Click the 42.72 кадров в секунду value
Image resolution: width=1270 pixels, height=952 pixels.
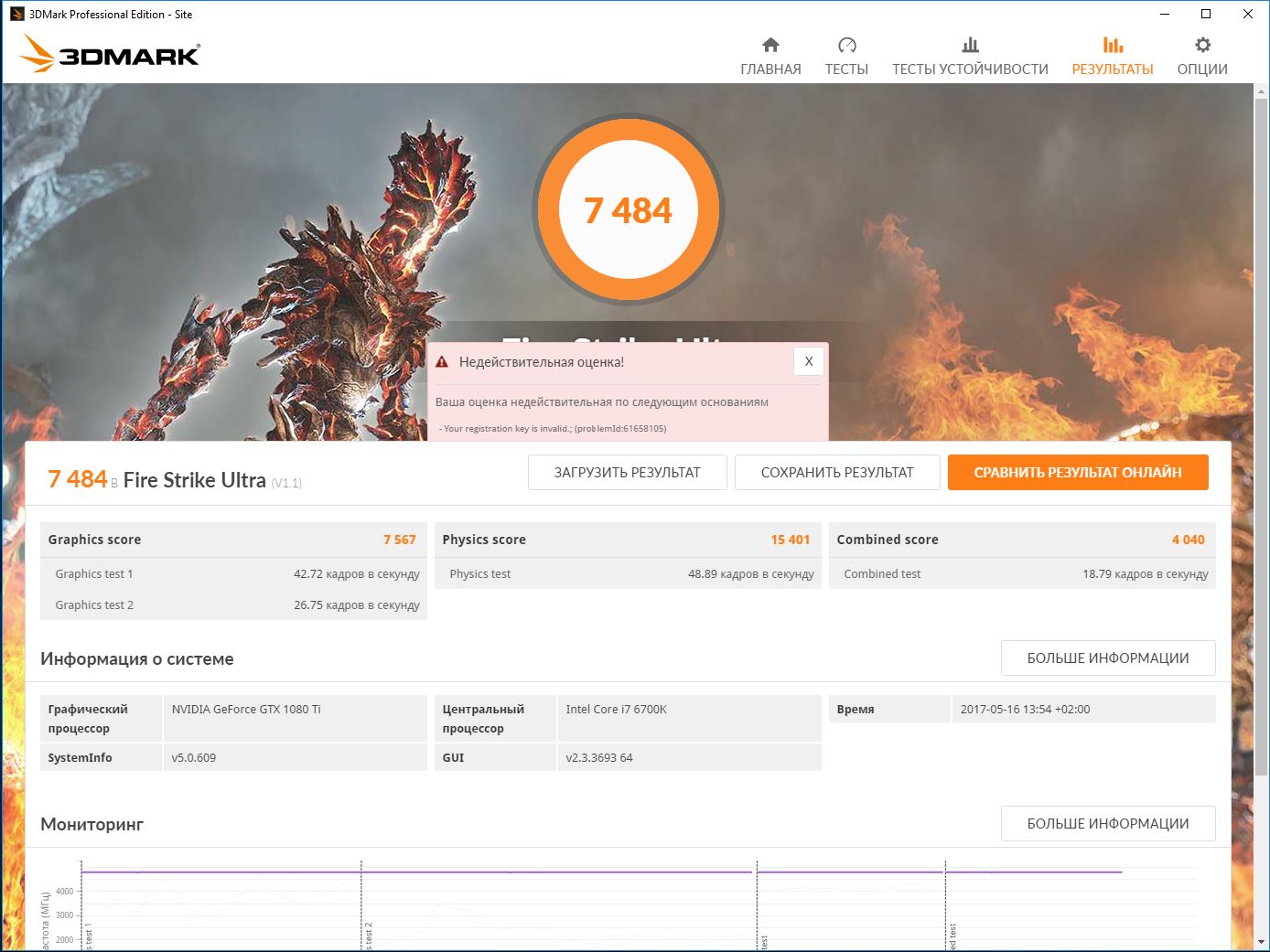click(357, 574)
